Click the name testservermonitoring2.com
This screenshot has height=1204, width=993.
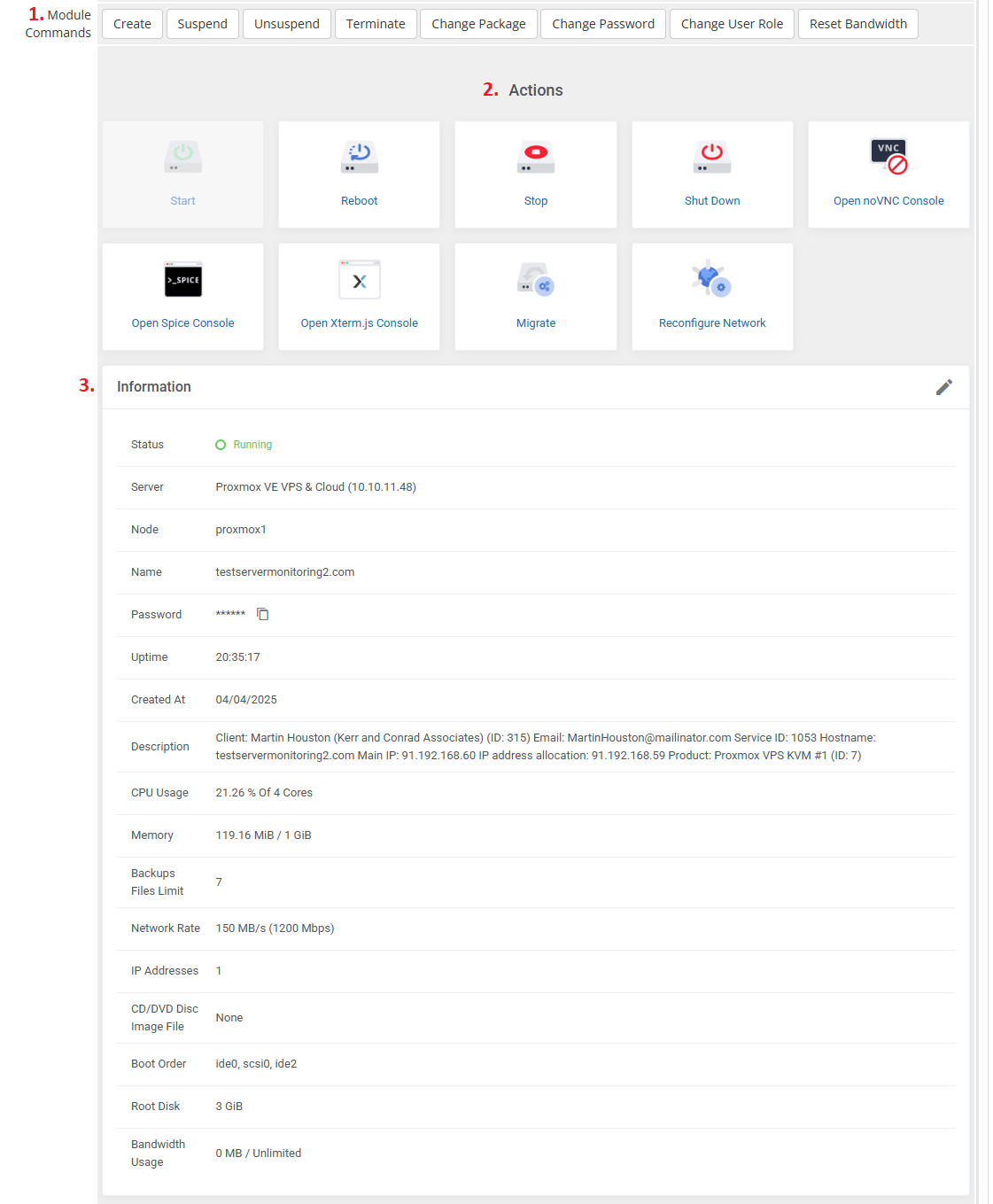(x=285, y=572)
